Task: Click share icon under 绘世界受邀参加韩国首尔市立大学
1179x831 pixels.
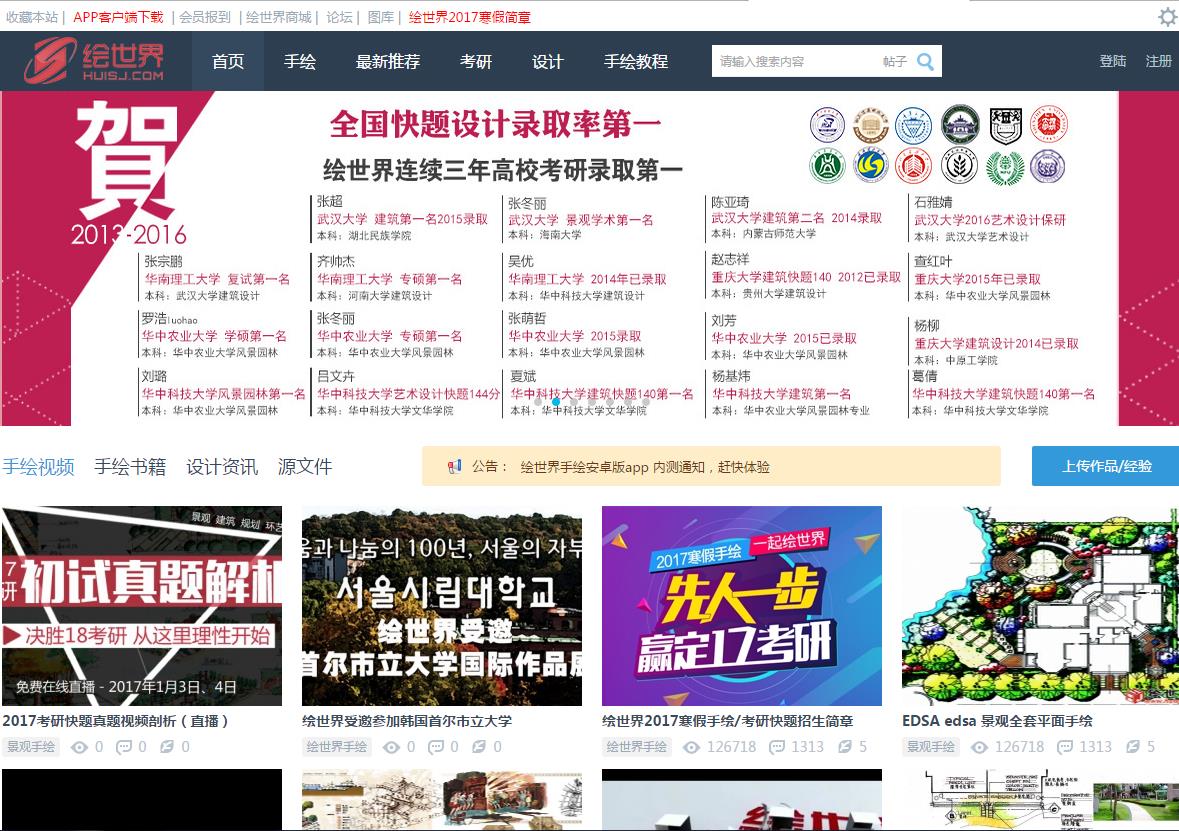Action: tap(478, 747)
